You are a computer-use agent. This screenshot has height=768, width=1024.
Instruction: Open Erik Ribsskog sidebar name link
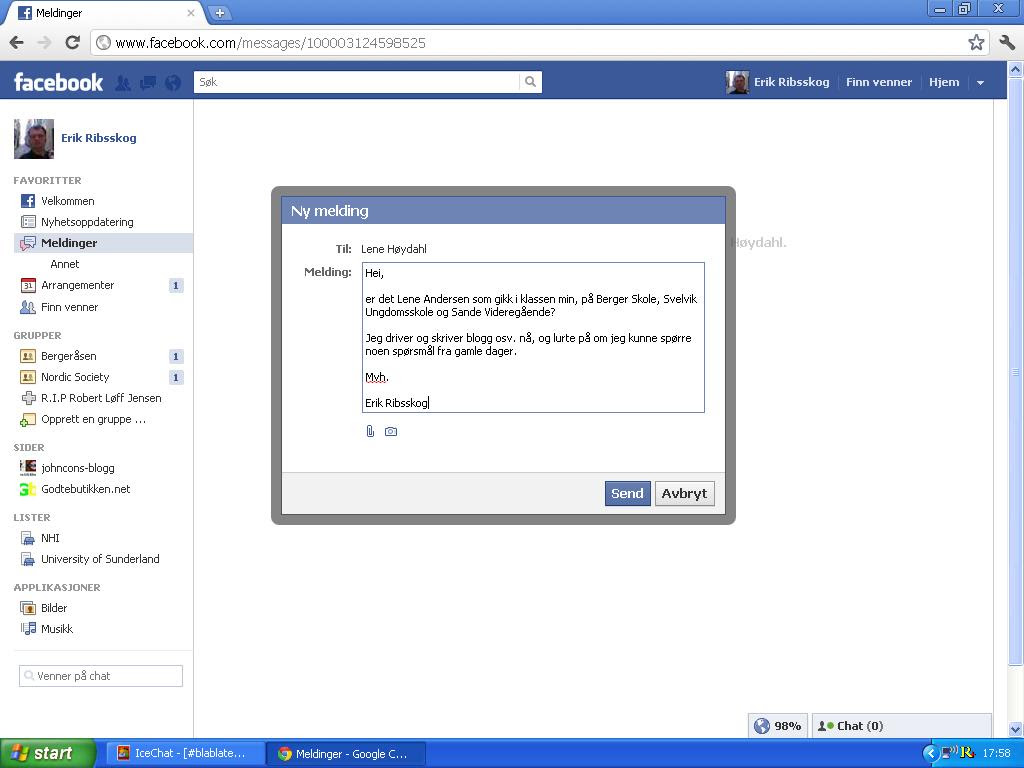pyautogui.click(x=99, y=138)
